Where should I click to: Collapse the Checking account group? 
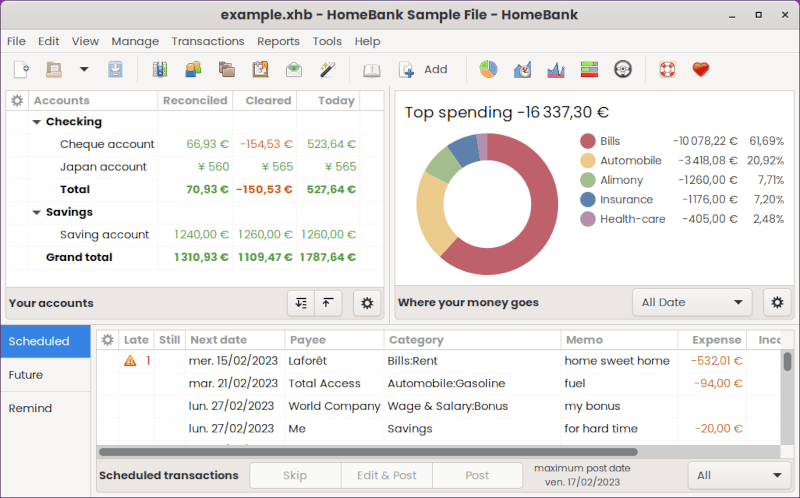pyautogui.click(x=37, y=122)
